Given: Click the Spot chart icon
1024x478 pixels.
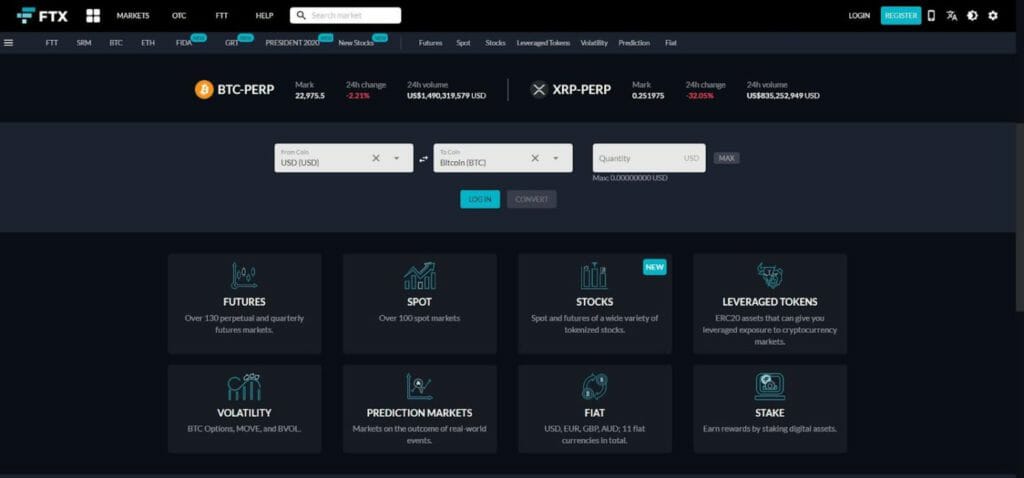Looking at the screenshot, I should click(x=419, y=276).
